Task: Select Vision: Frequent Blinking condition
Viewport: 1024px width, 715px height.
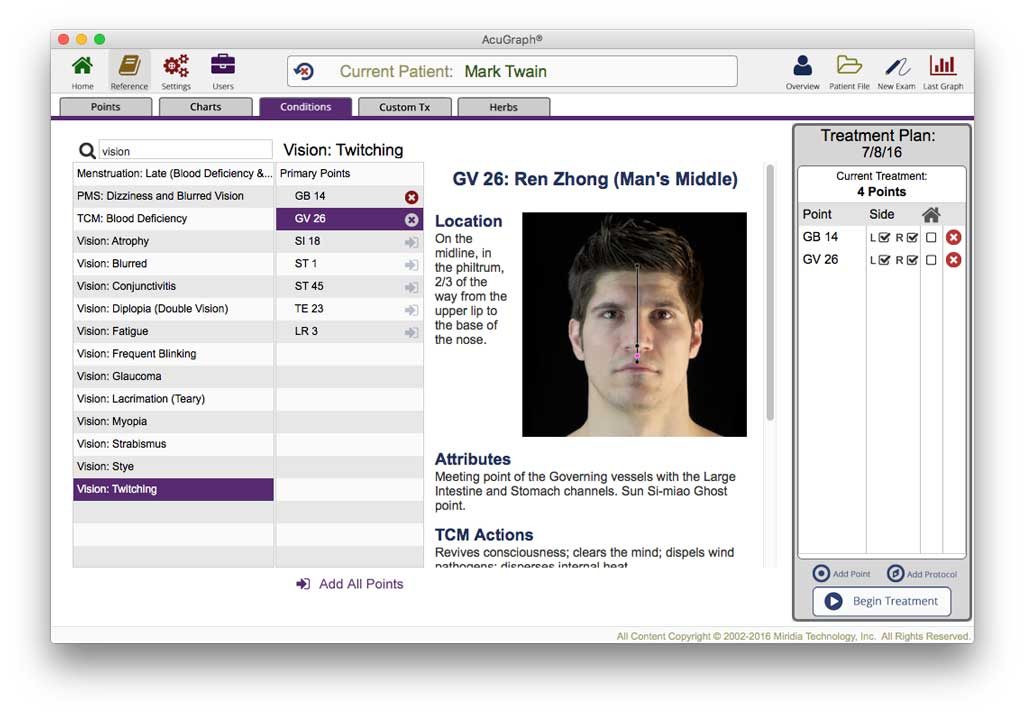Action: click(x=173, y=354)
